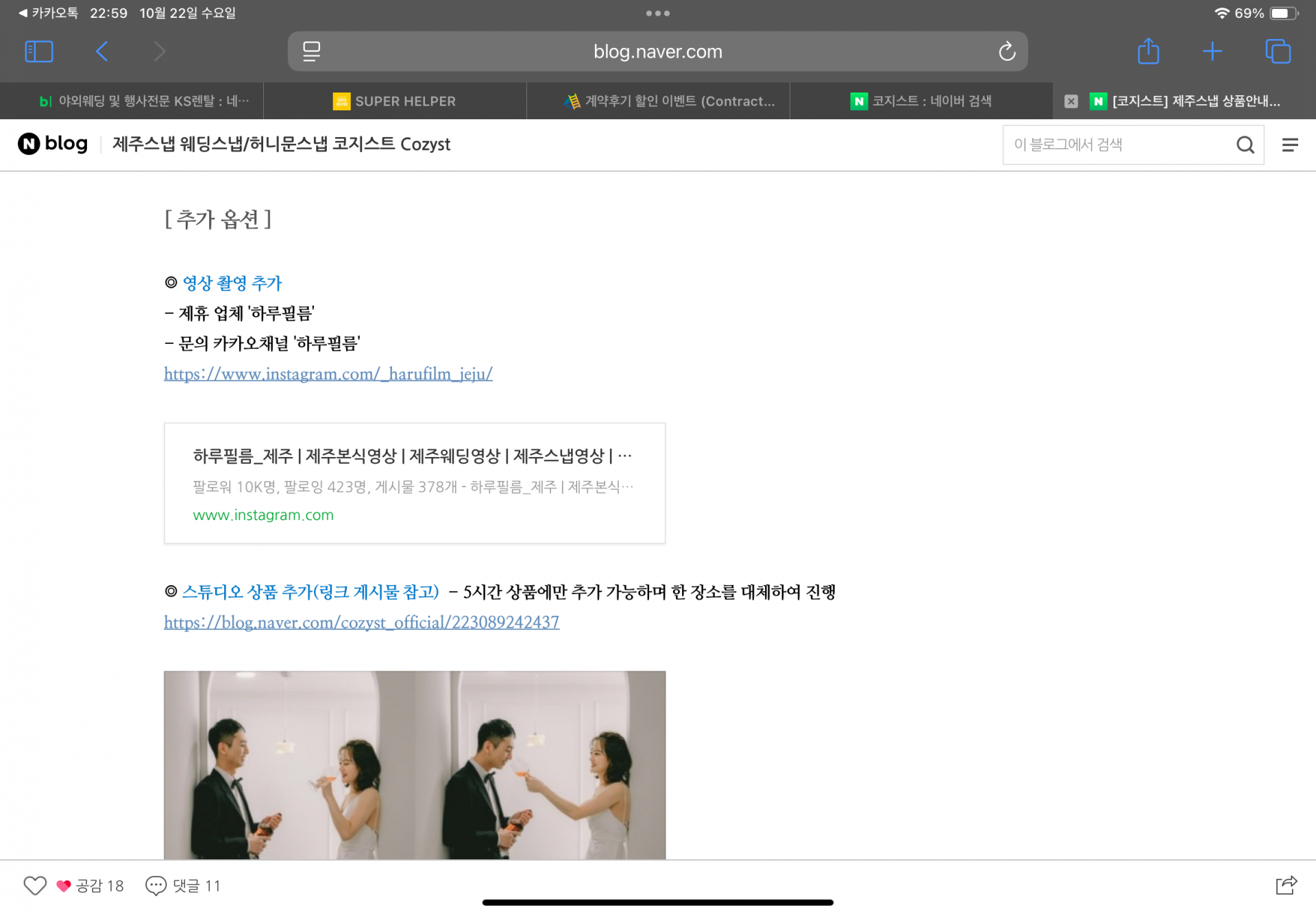Open the Safari share sheet
1316x914 pixels.
click(x=1148, y=51)
